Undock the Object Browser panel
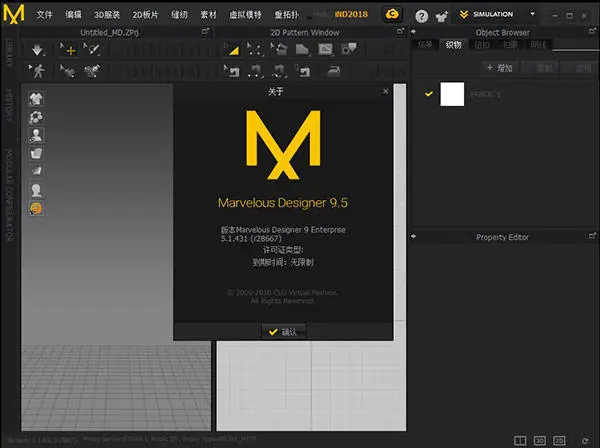 pos(592,32)
